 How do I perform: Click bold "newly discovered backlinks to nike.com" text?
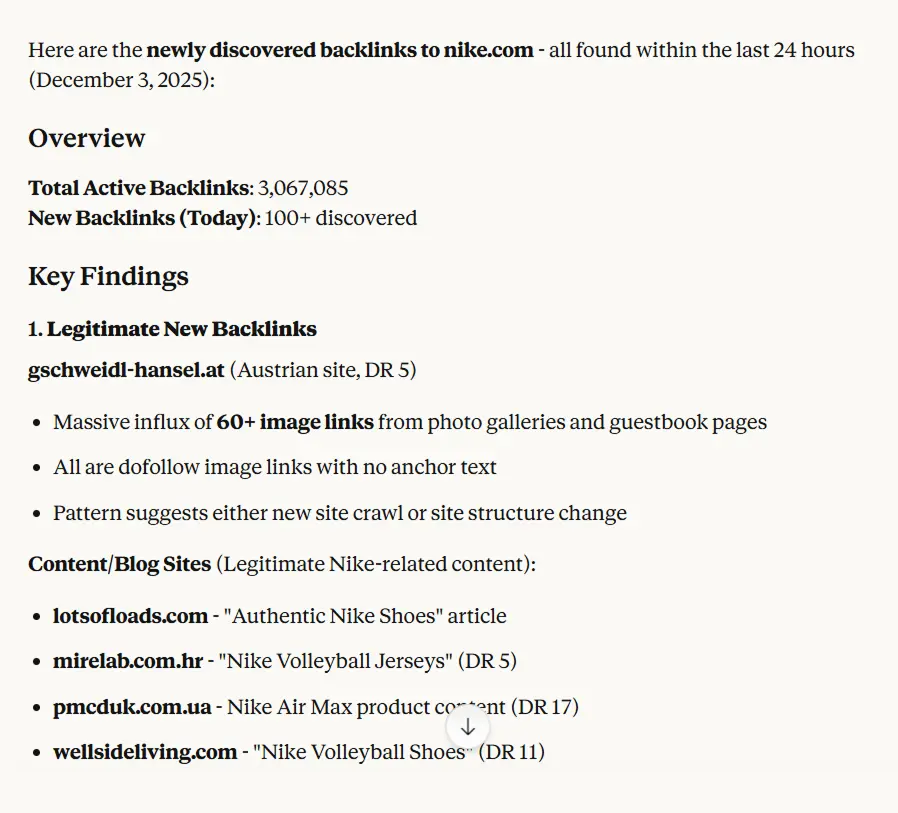(x=340, y=50)
